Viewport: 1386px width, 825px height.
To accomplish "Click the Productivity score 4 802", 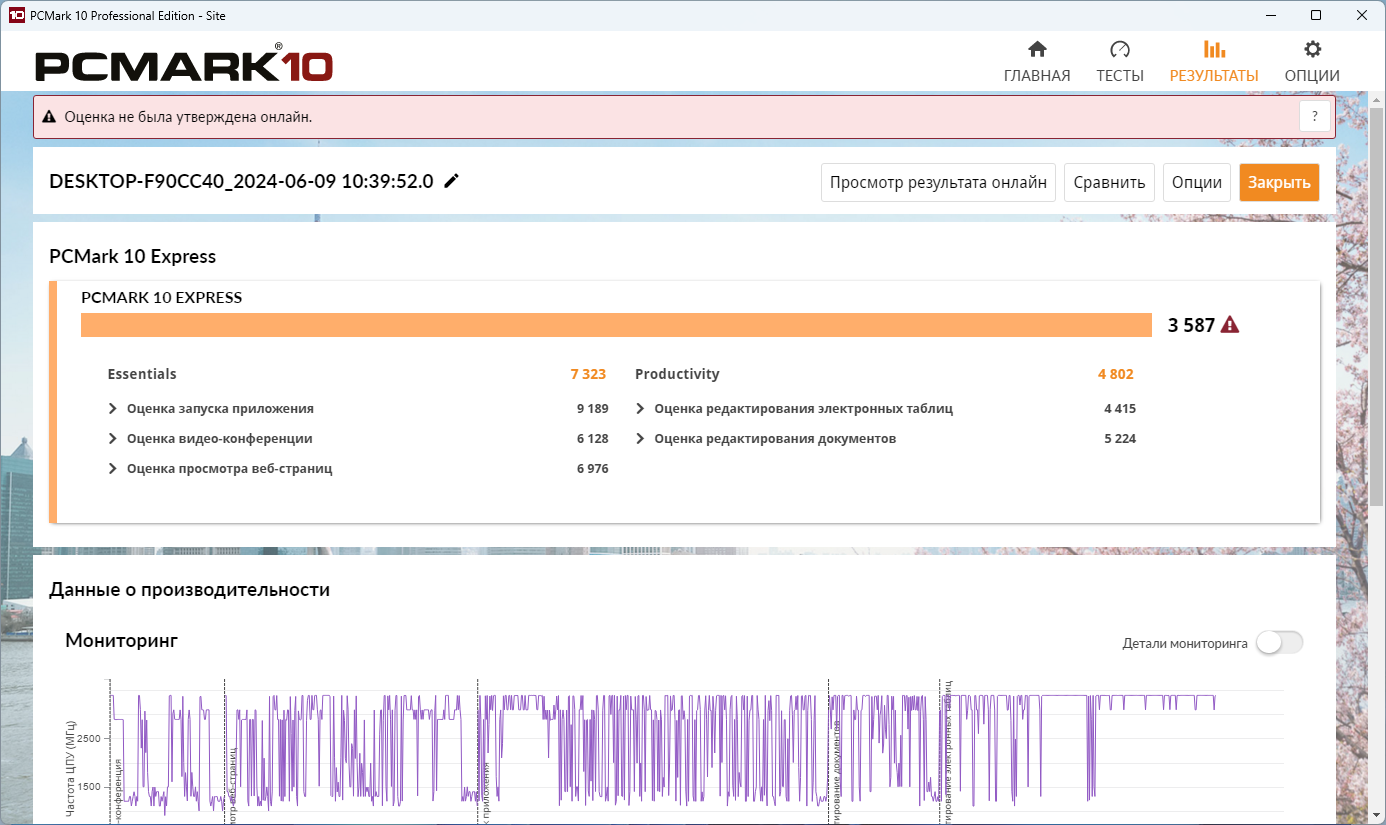I will tap(1116, 374).
